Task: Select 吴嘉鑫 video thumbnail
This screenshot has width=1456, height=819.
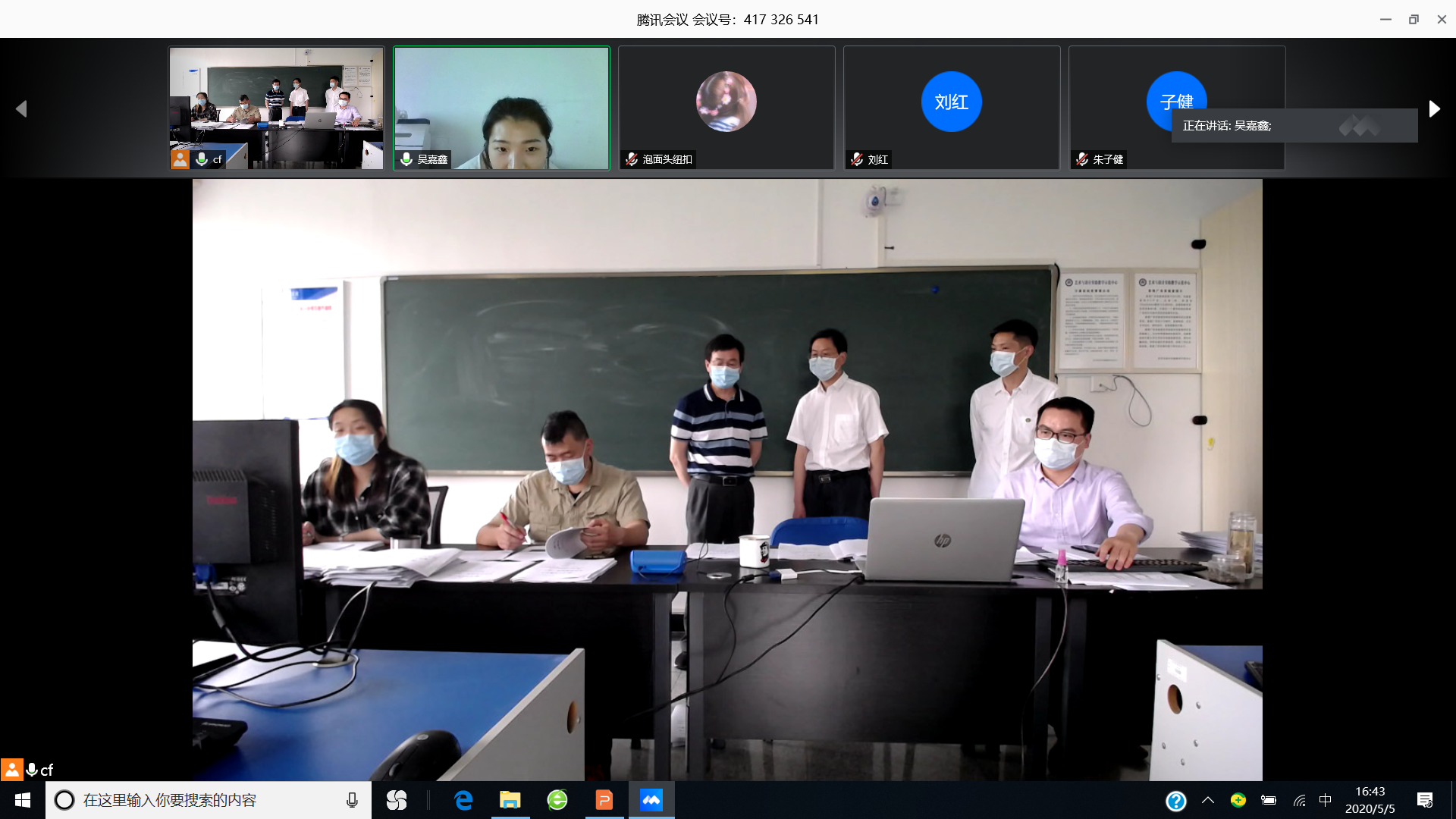Action: pos(501,106)
